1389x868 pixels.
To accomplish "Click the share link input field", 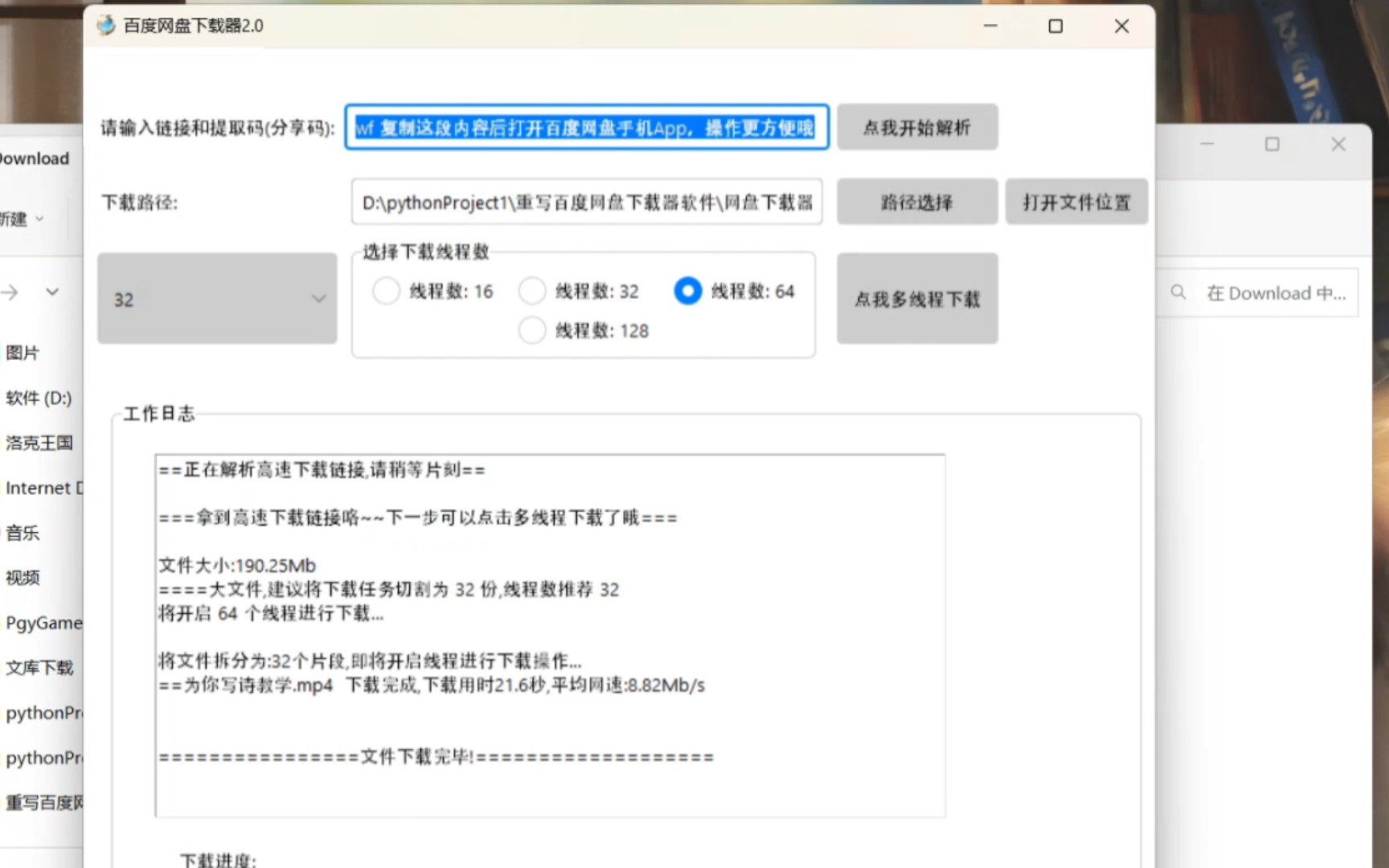I will [x=587, y=127].
